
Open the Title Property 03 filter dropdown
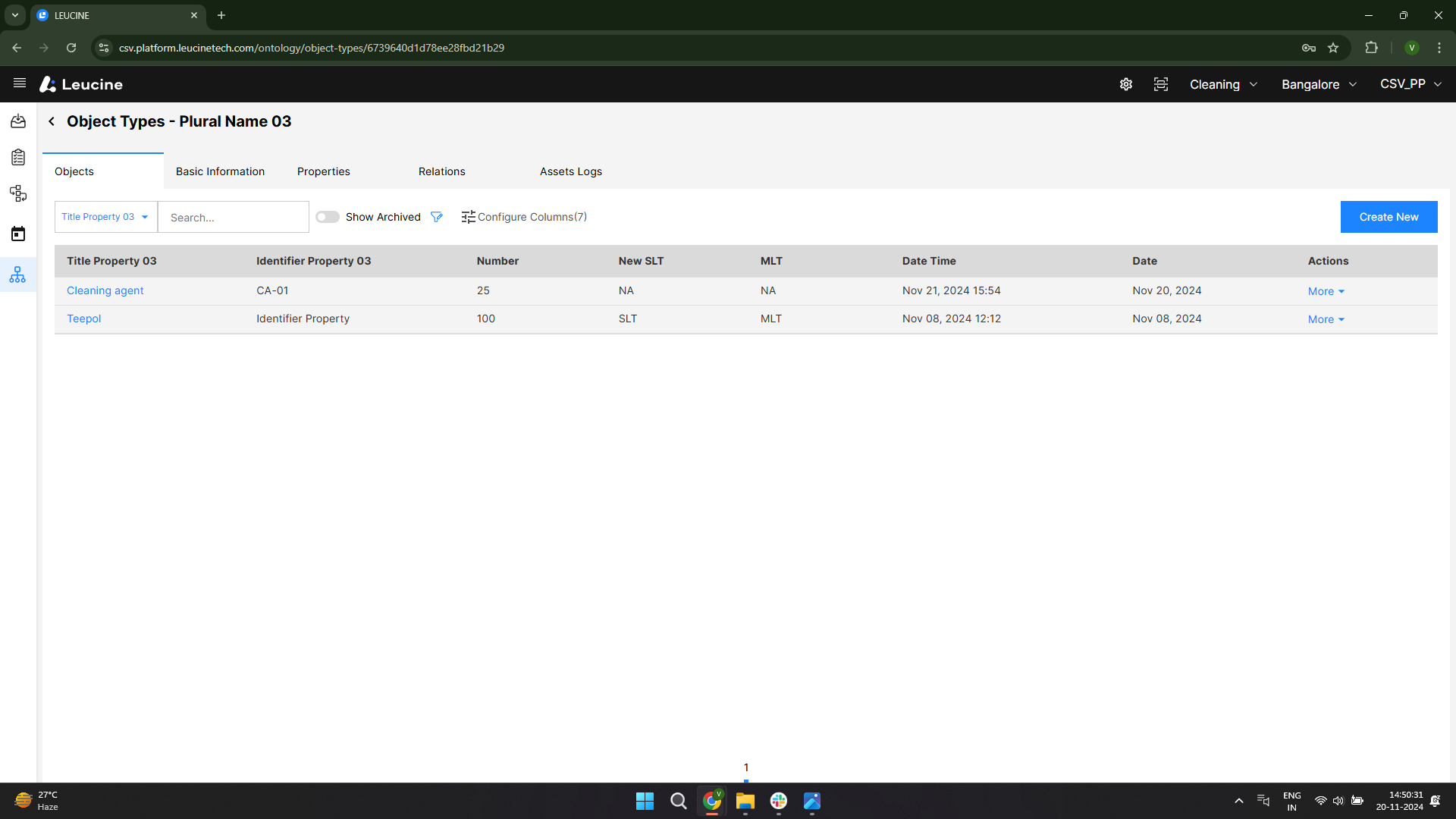[x=105, y=216]
